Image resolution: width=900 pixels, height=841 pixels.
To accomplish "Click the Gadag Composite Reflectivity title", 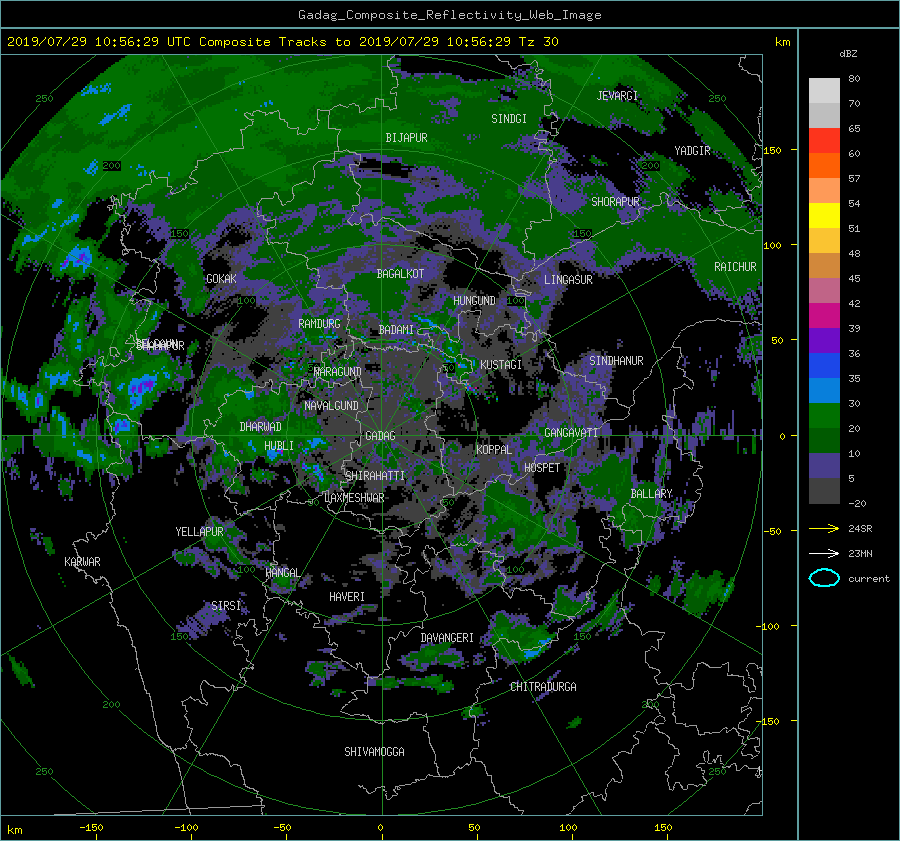I will (x=449, y=15).
